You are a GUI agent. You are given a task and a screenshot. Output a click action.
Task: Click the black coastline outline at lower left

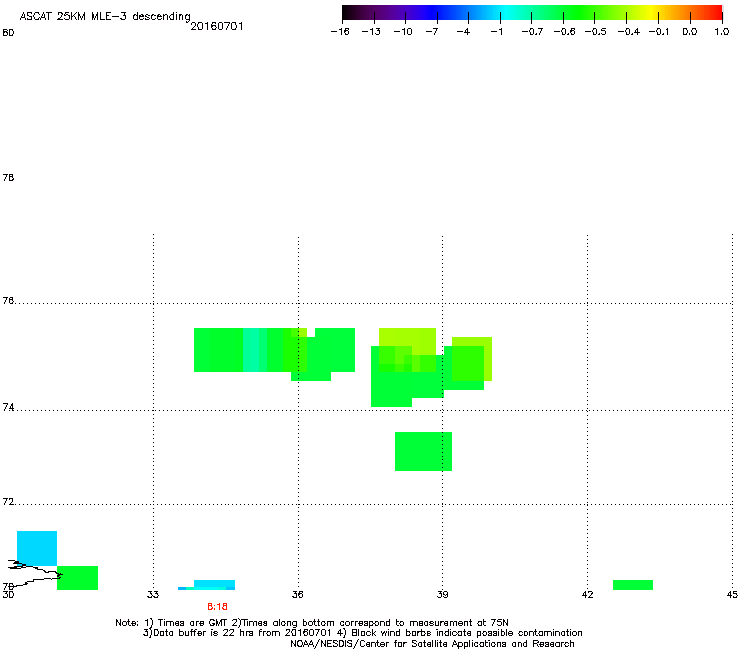tap(35, 573)
